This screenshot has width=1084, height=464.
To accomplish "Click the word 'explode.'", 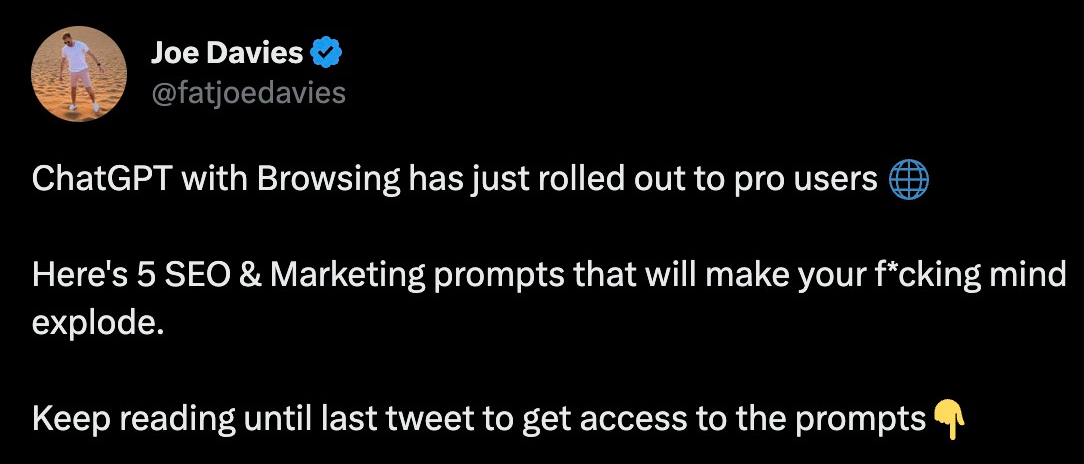I will (x=97, y=325).
